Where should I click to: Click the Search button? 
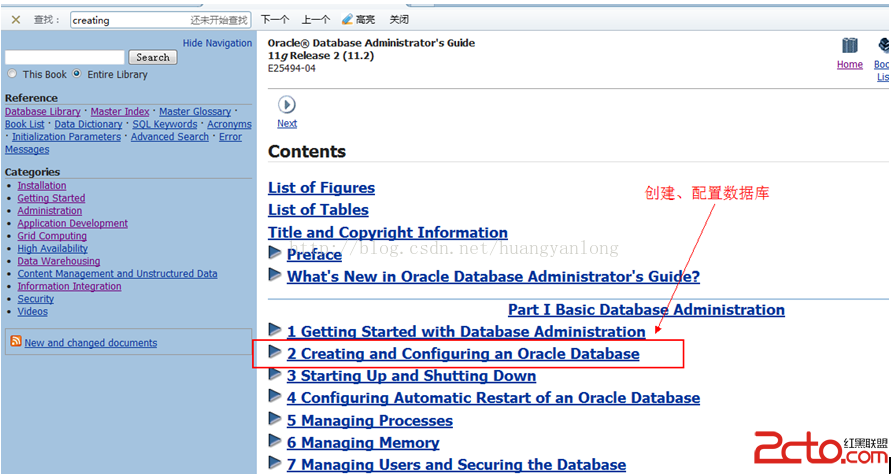[x=153, y=57]
